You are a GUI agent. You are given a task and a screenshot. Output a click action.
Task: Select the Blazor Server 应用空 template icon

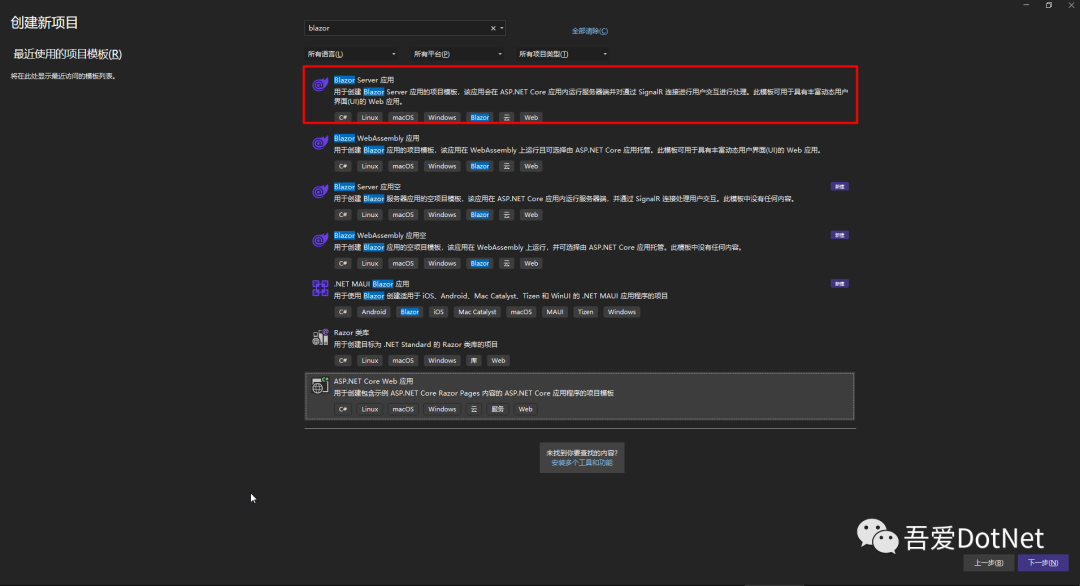coord(320,191)
